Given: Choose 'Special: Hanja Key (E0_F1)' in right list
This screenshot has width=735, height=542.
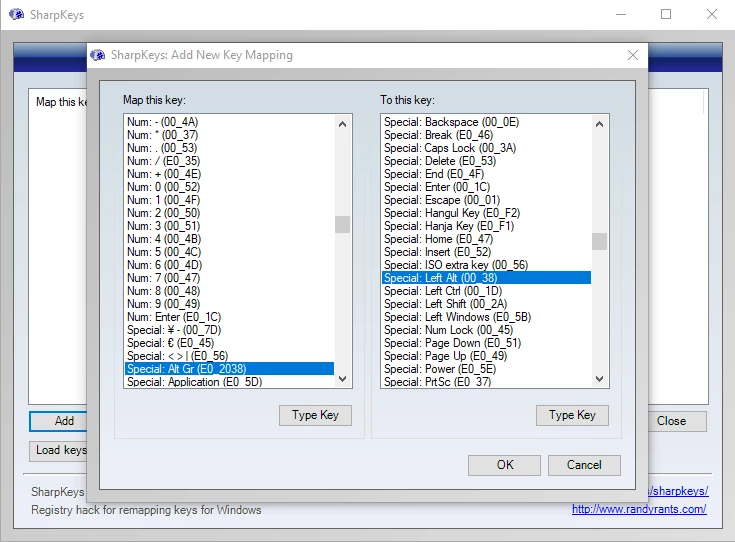Looking at the screenshot, I should (487, 226).
